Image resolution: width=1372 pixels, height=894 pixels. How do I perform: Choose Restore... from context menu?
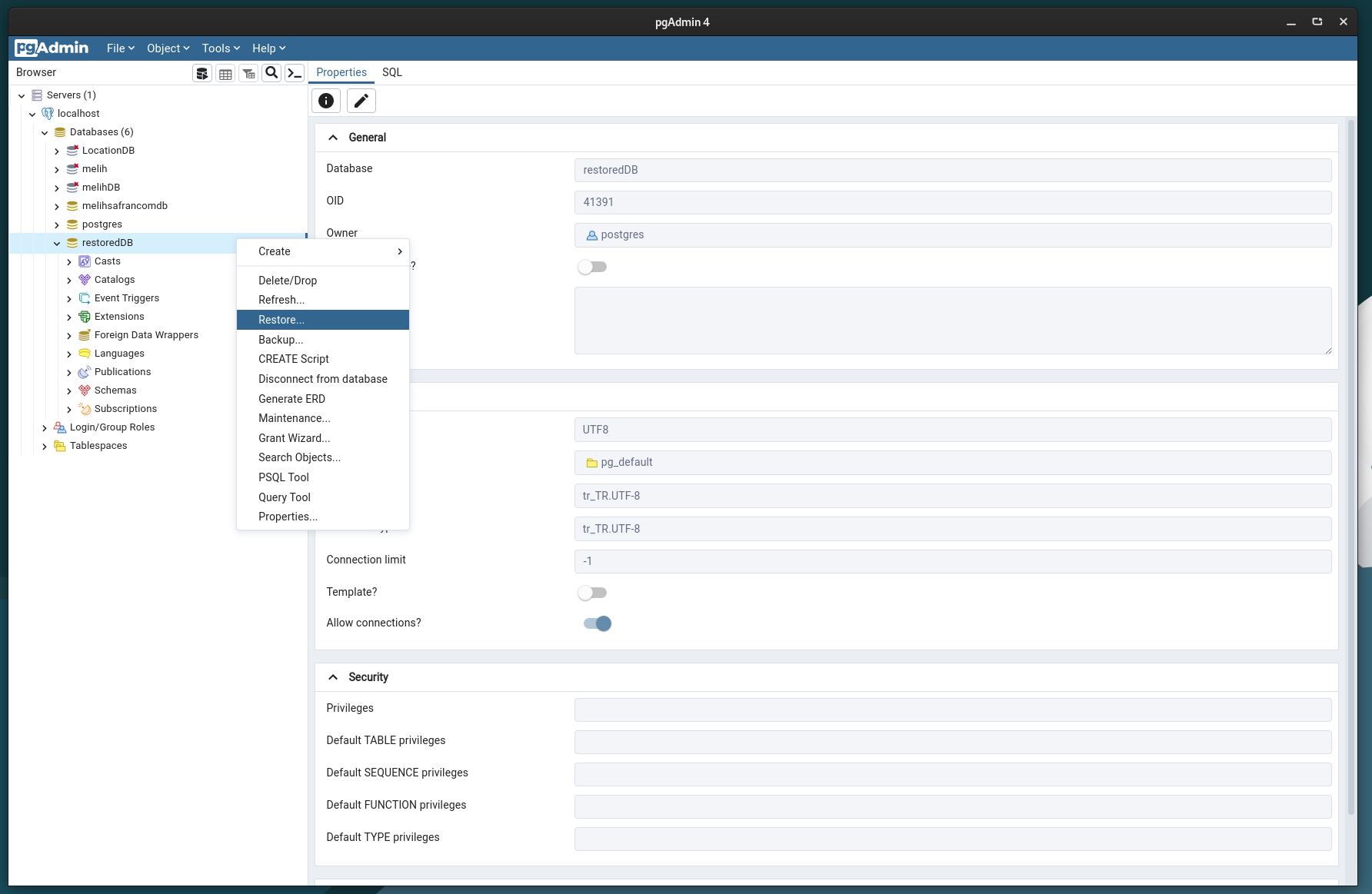(x=323, y=320)
